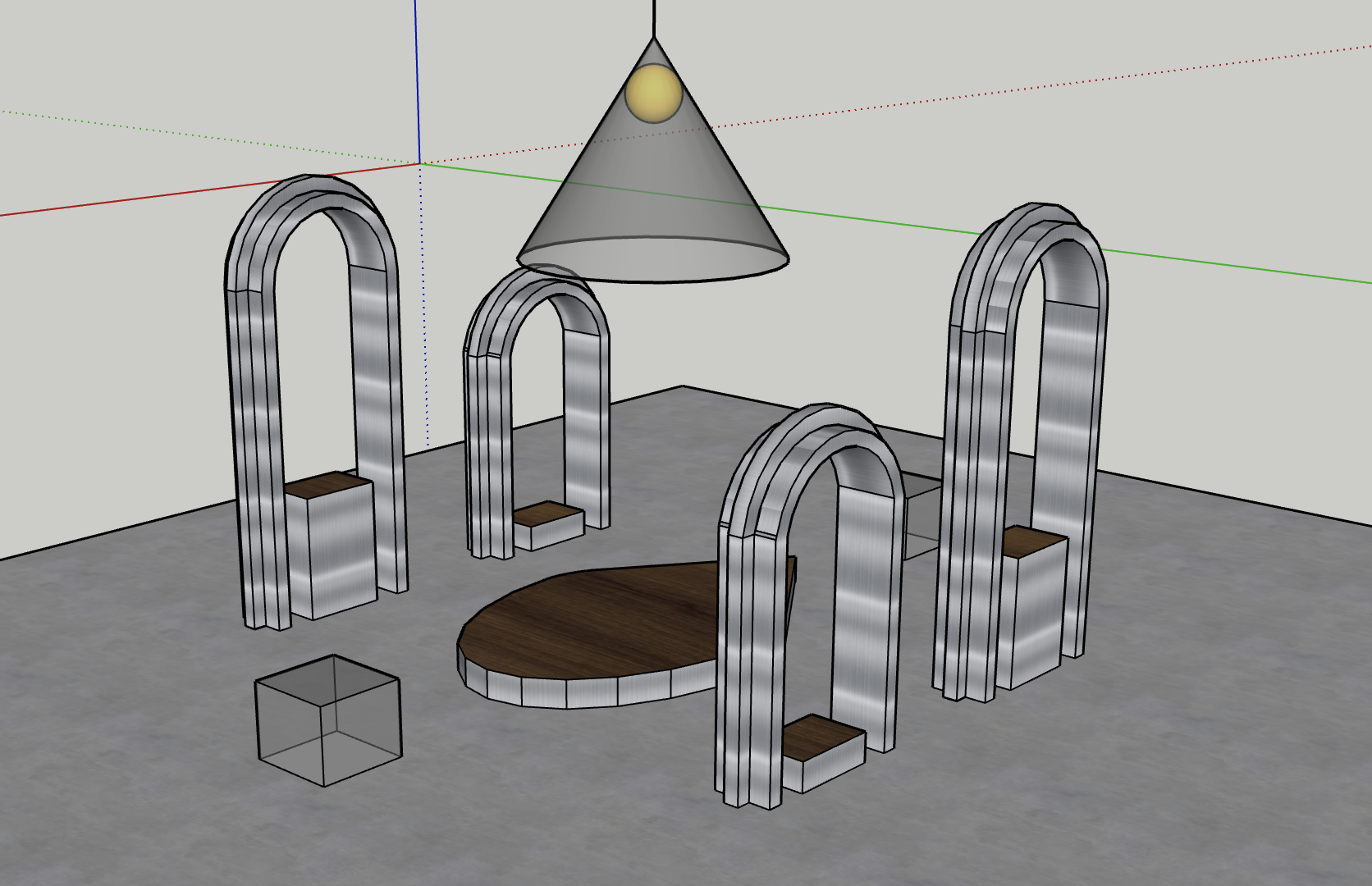Click the lamp's hanging cord

point(654,16)
